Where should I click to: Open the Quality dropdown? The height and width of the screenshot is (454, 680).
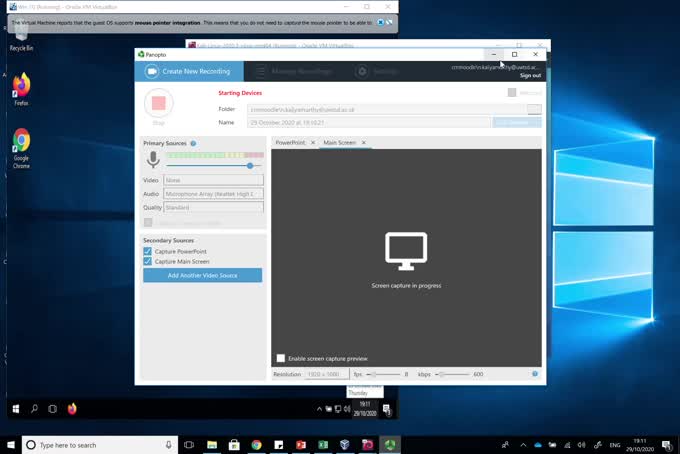point(214,207)
